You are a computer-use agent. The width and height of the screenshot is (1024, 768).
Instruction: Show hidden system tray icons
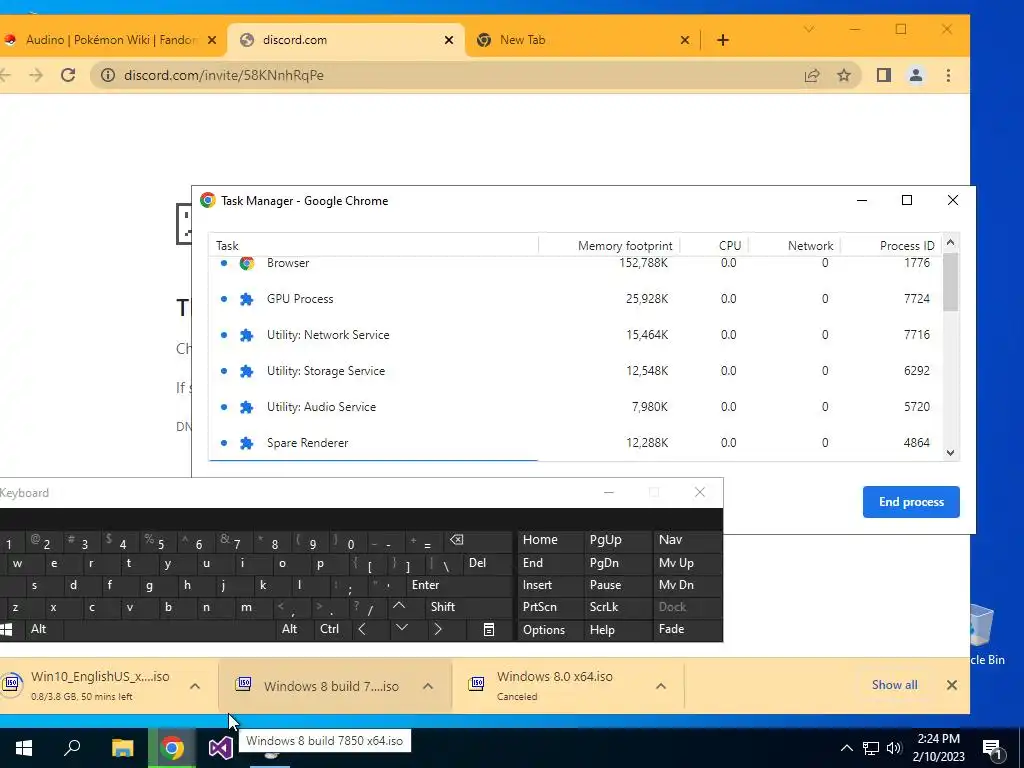pyautogui.click(x=846, y=748)
